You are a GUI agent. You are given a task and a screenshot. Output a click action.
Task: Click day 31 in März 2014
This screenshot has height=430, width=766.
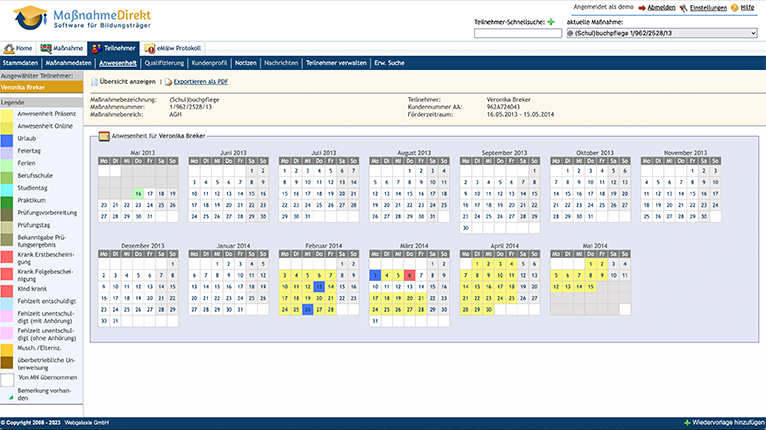coord(375,322)
